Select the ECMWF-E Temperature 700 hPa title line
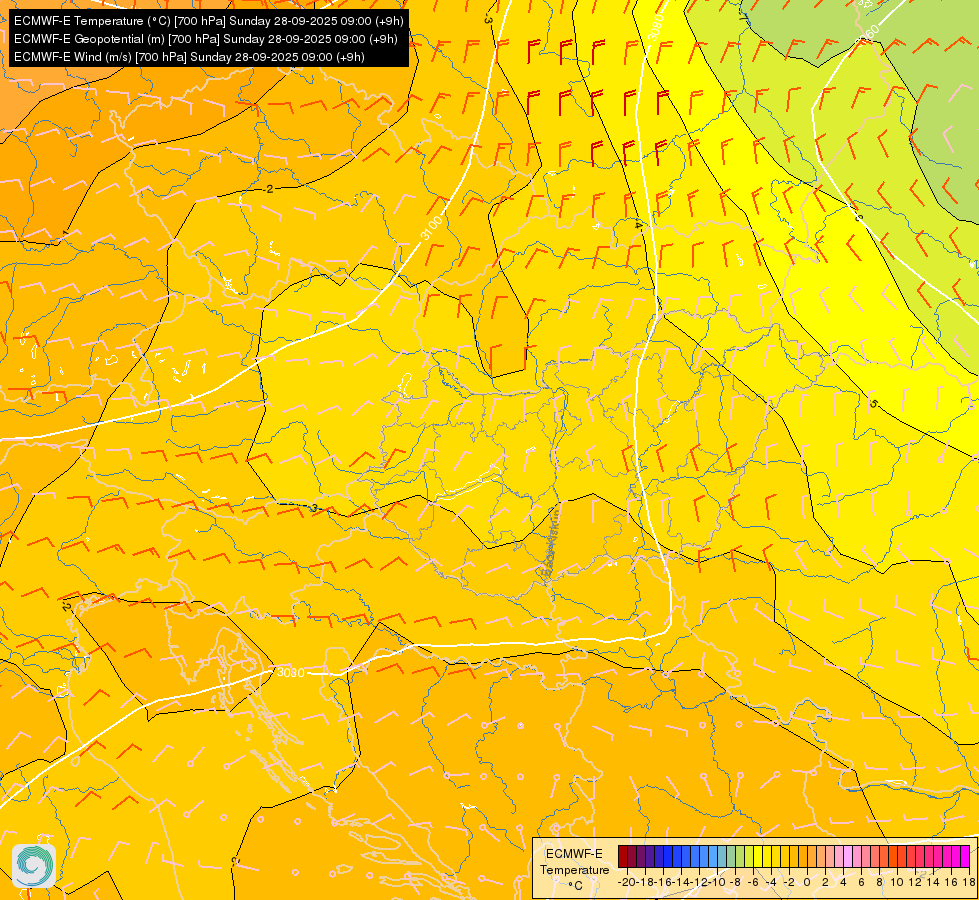Viewport: 979px width, 900px height. click(x=209, y=21)
